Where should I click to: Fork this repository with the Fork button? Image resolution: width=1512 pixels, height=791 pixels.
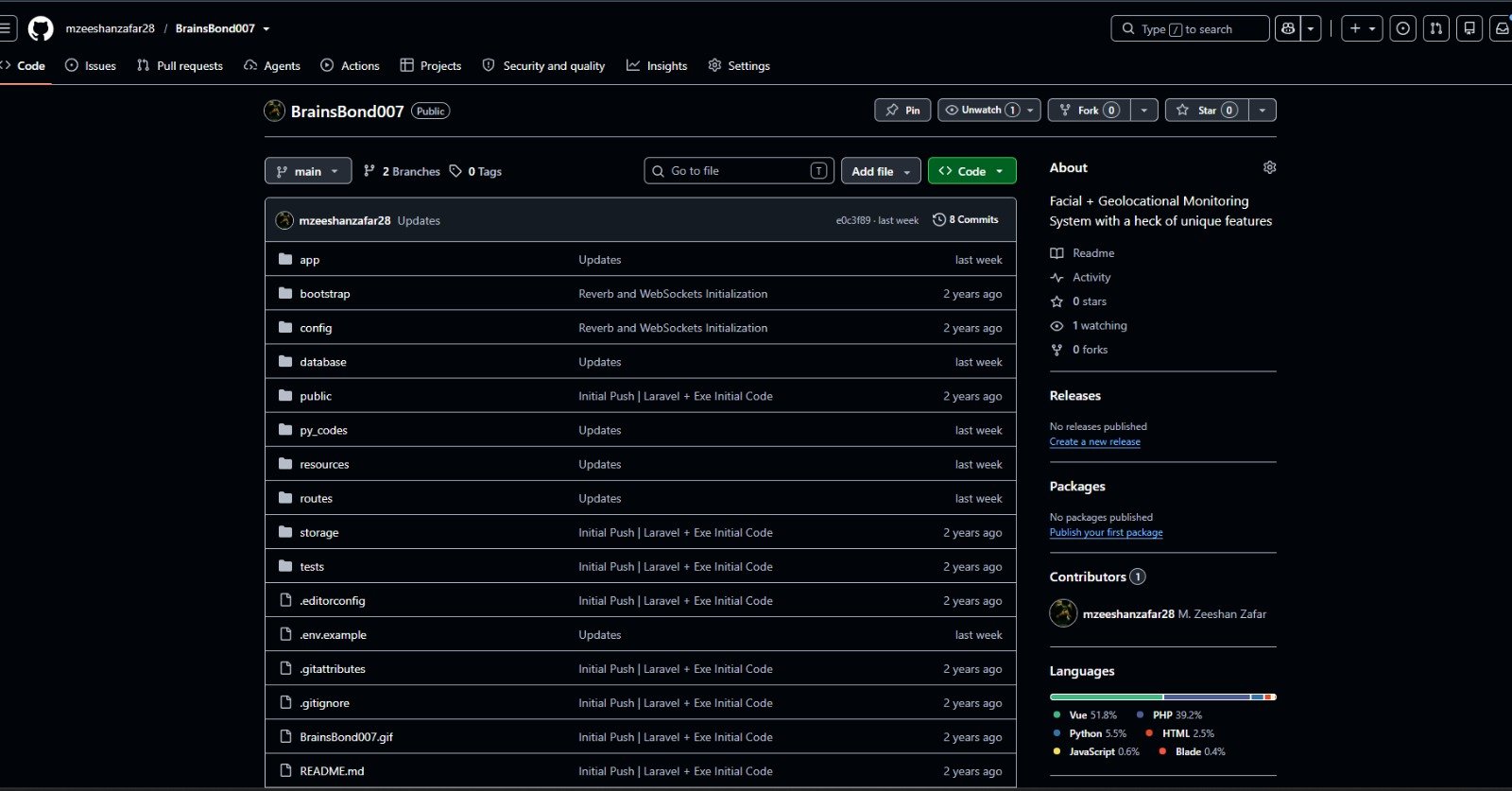(1090, 111)
